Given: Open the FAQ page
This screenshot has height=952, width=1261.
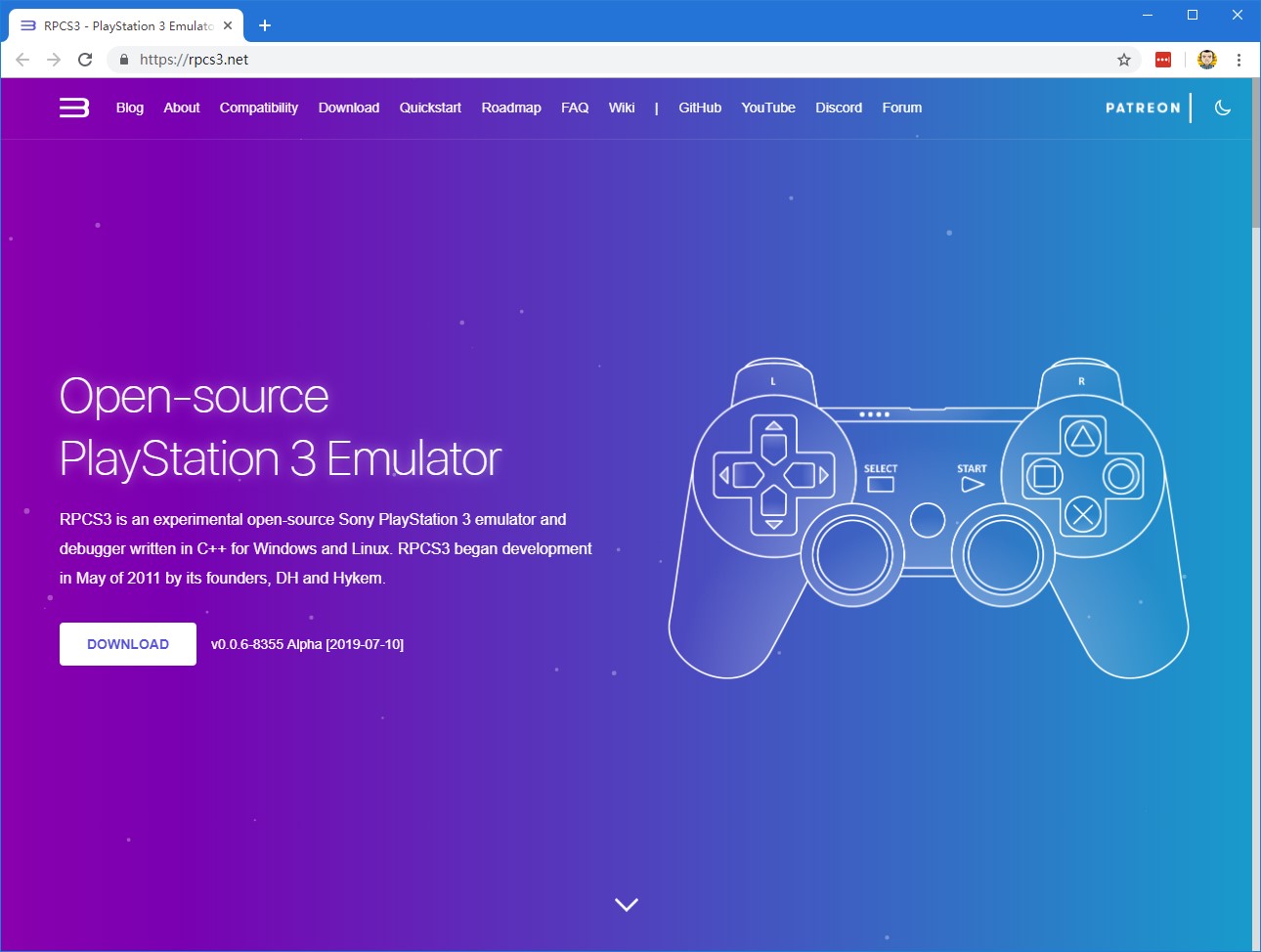Looking at the screenshot, I should pyautogui.click(x=575, y=108).
